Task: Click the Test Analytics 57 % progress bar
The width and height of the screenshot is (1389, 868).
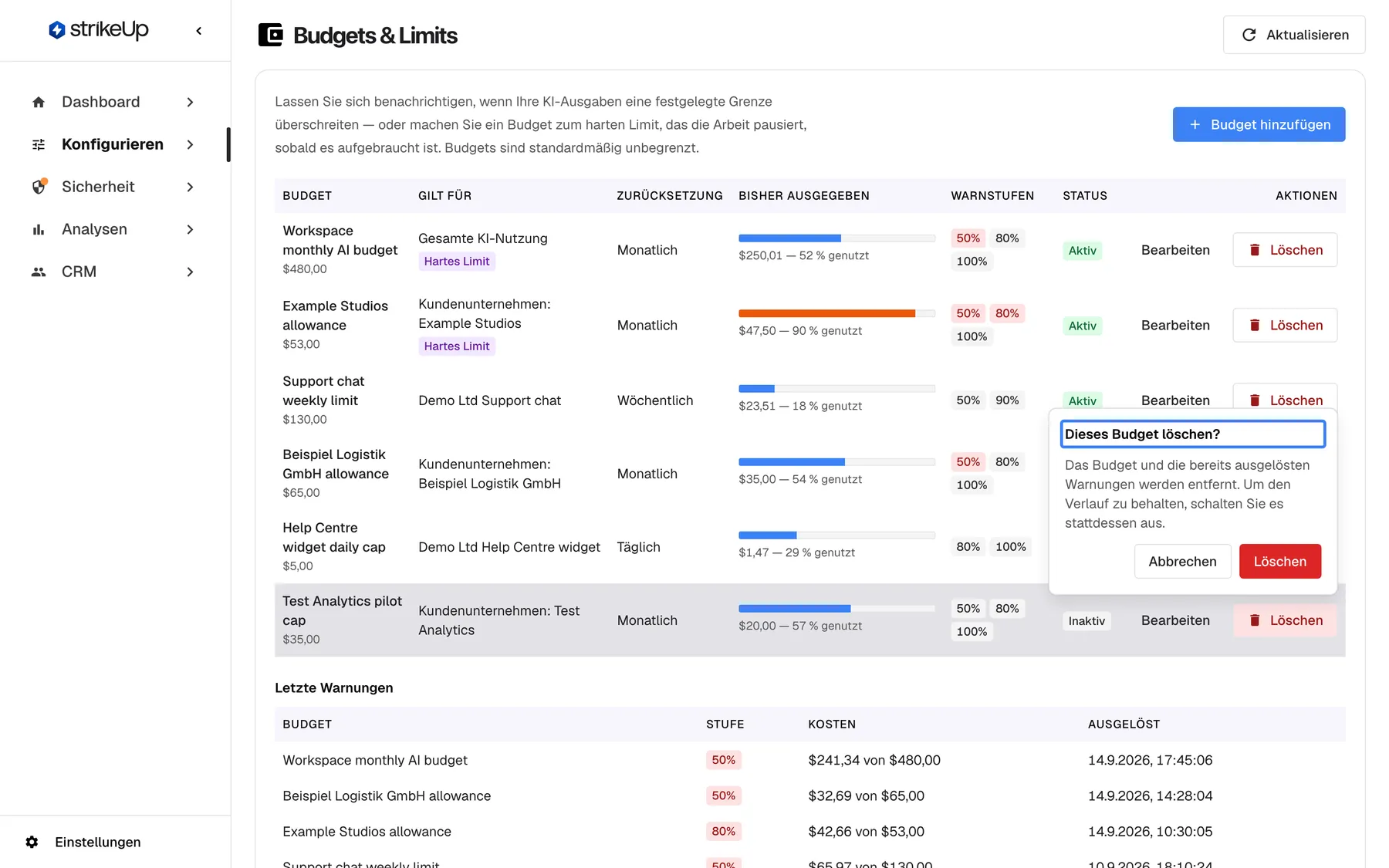Action: (836, 609)
